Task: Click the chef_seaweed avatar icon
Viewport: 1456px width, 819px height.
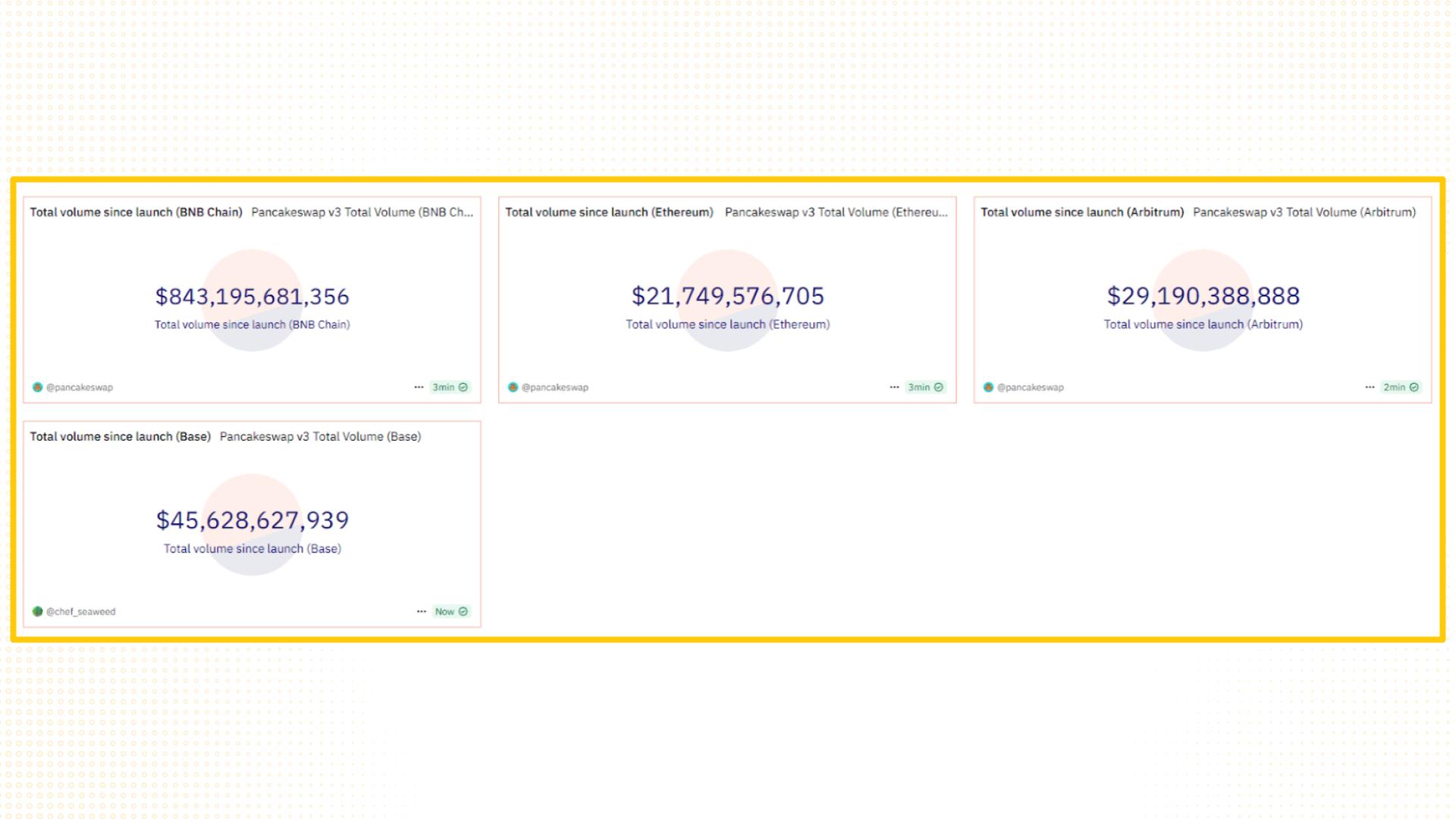Action: click(37, 612)
